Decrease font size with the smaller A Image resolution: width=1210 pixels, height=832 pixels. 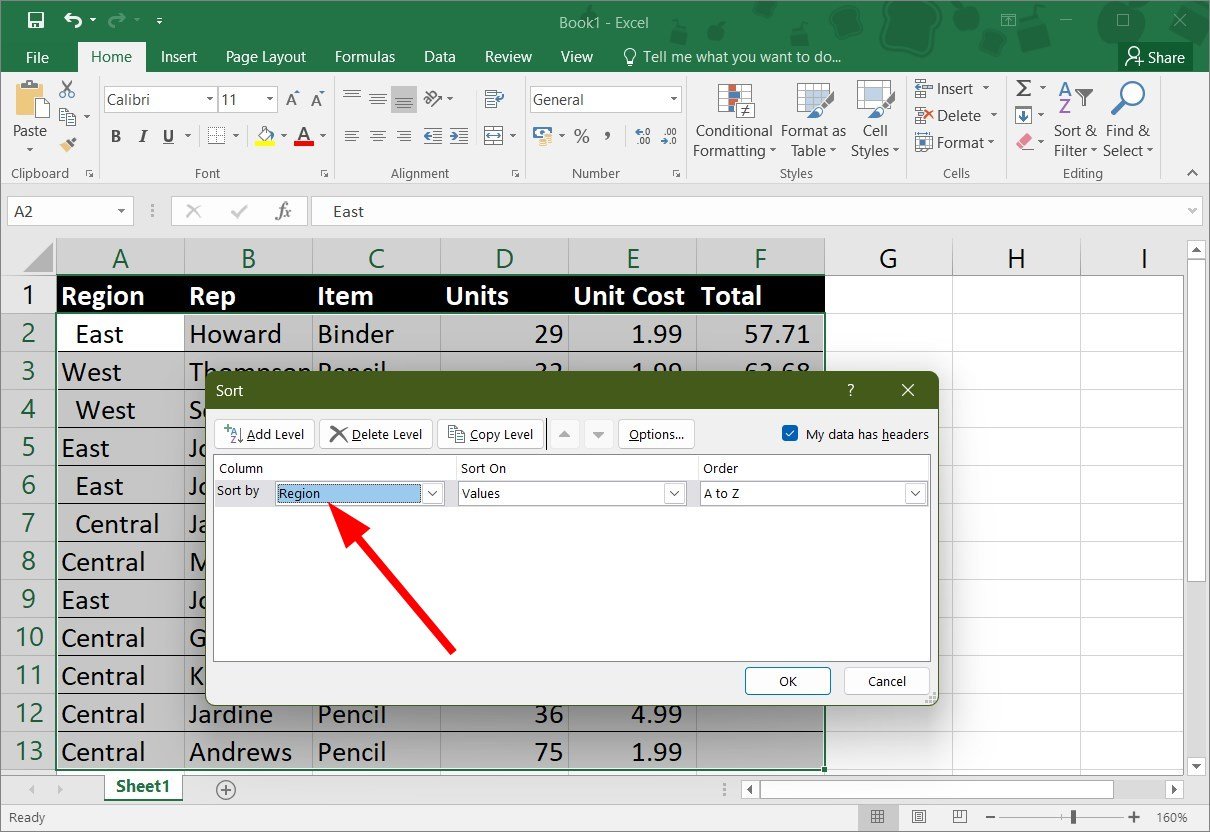(317, 100)
